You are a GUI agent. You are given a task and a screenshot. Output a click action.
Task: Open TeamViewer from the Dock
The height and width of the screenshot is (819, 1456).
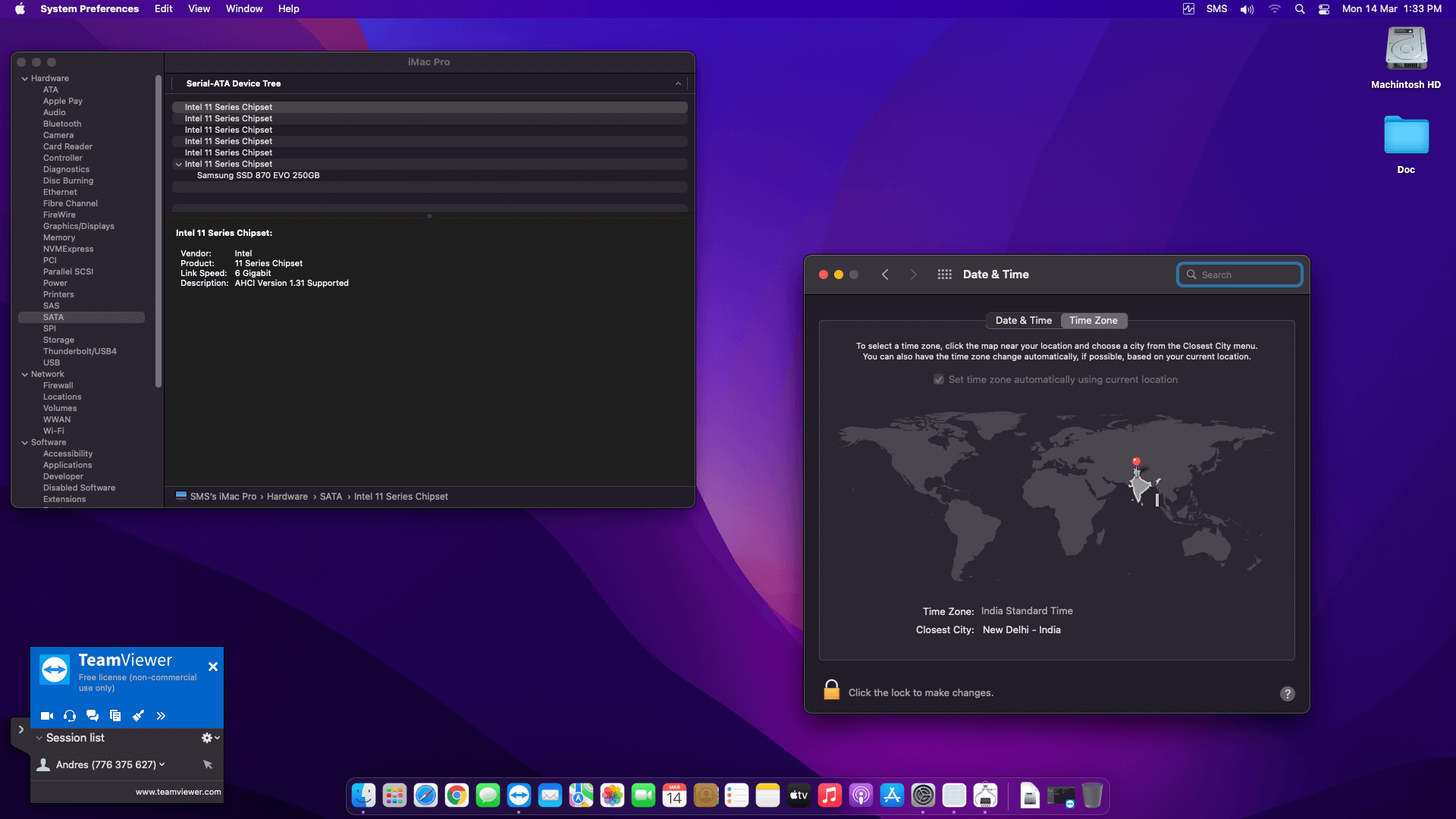519,795
